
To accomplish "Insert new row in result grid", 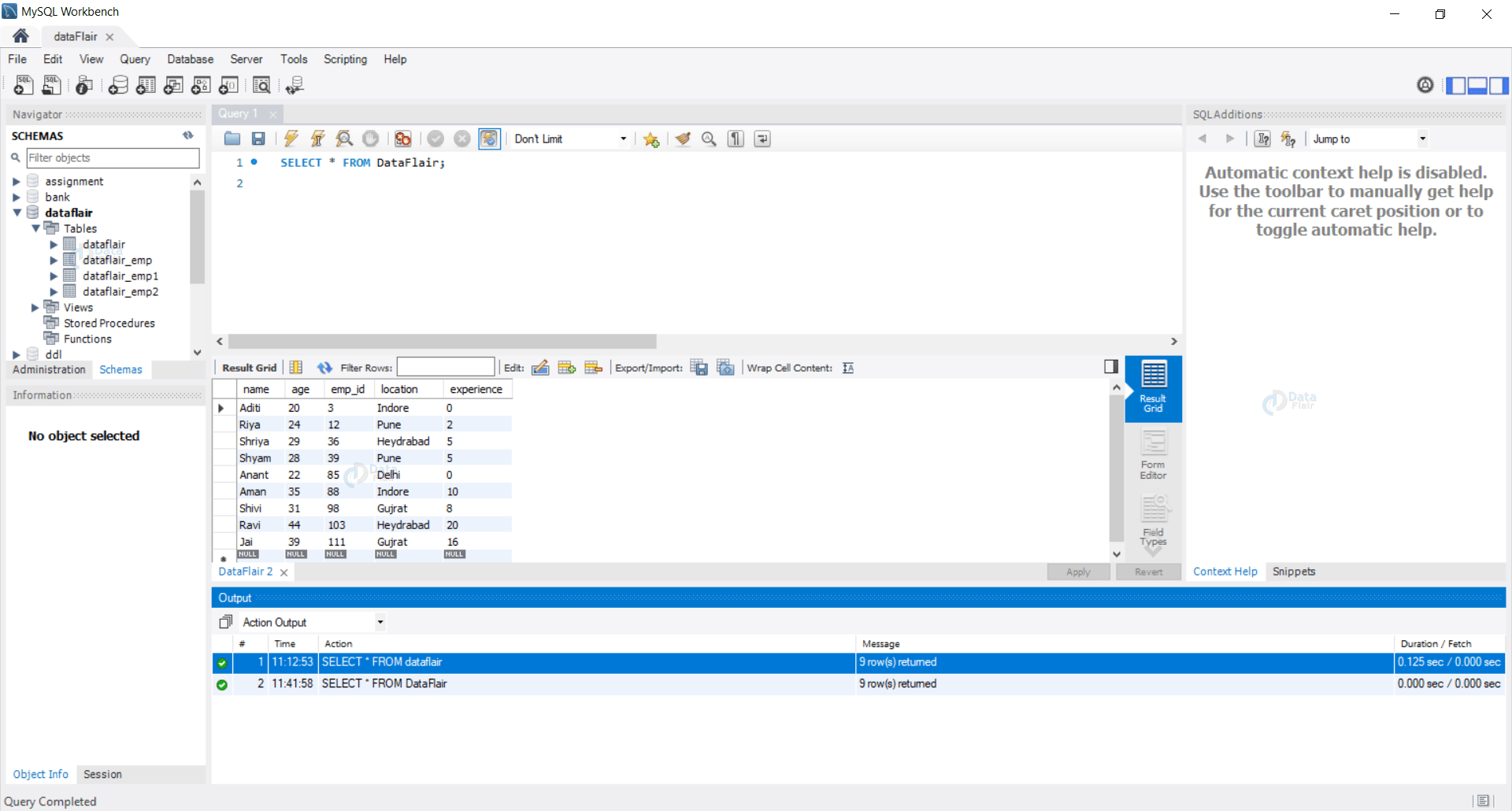I will [567, 368].
